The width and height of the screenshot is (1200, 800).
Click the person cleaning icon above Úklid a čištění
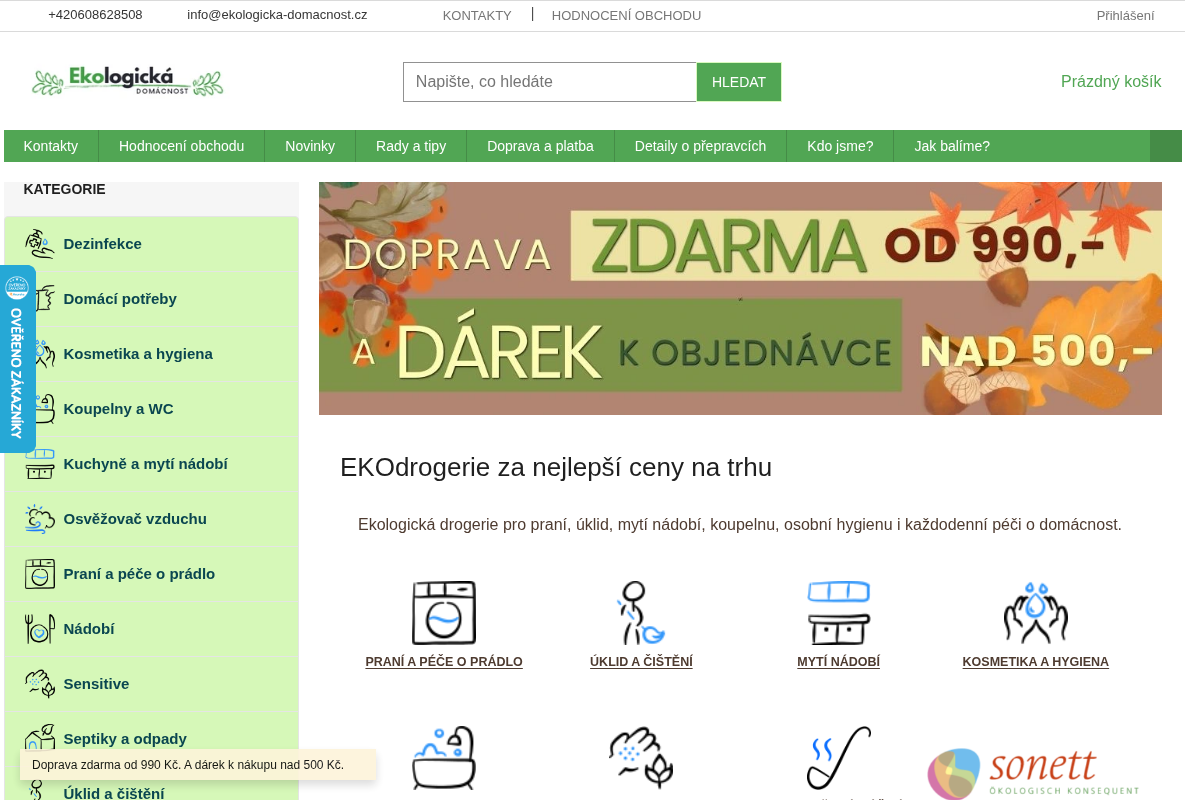tap(641, 613)
